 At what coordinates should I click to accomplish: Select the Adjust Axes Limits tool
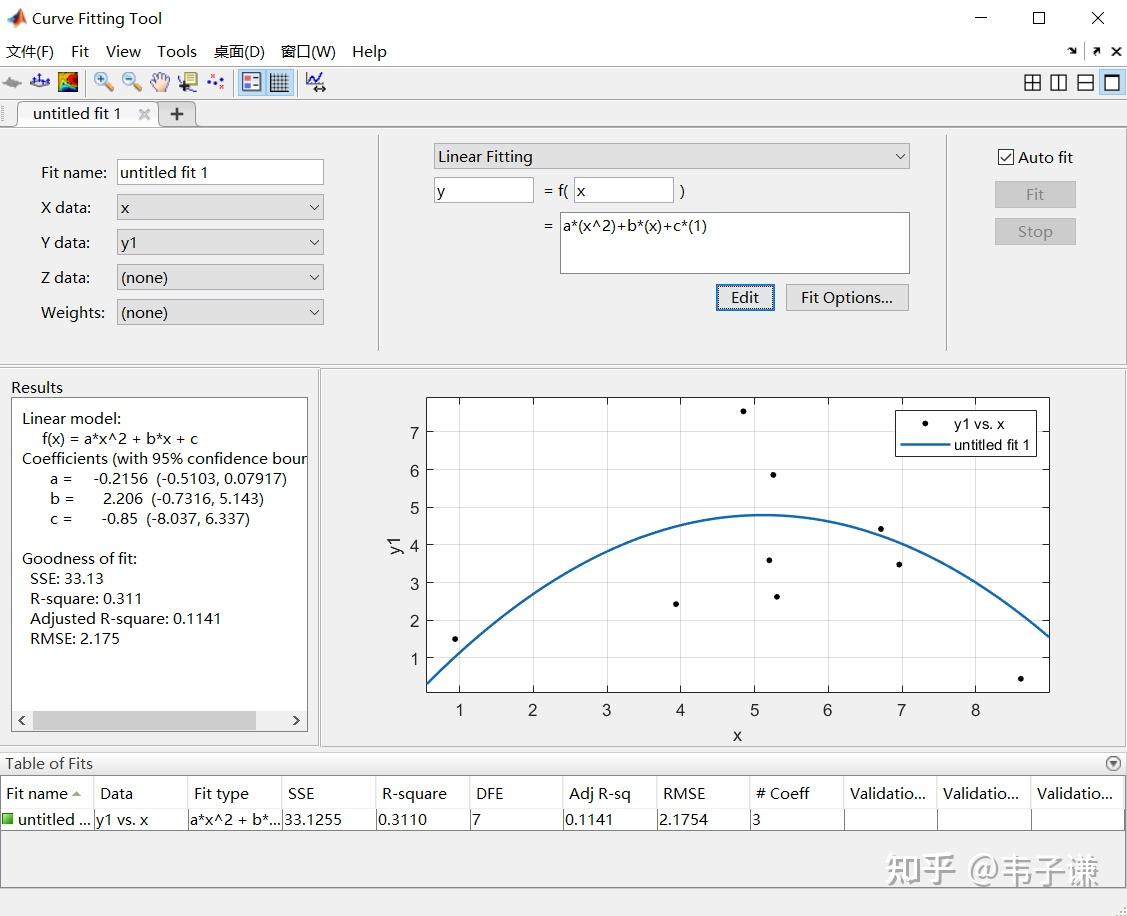click(316, 82)
